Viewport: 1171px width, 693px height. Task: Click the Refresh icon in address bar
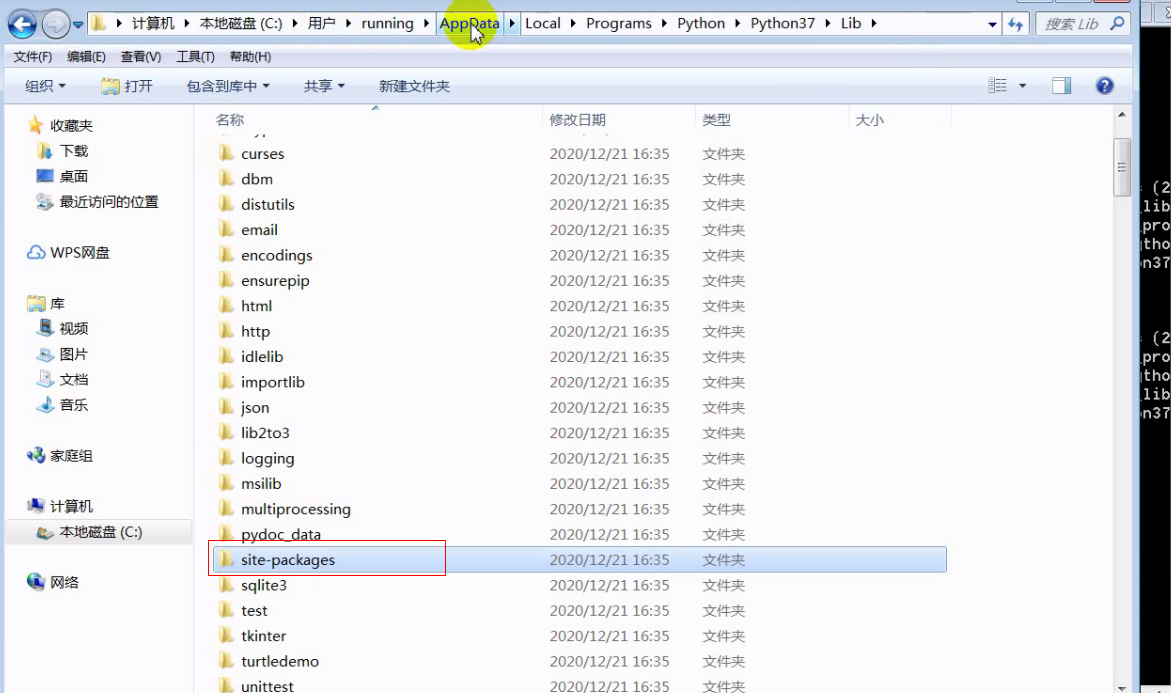point(1015,24)
